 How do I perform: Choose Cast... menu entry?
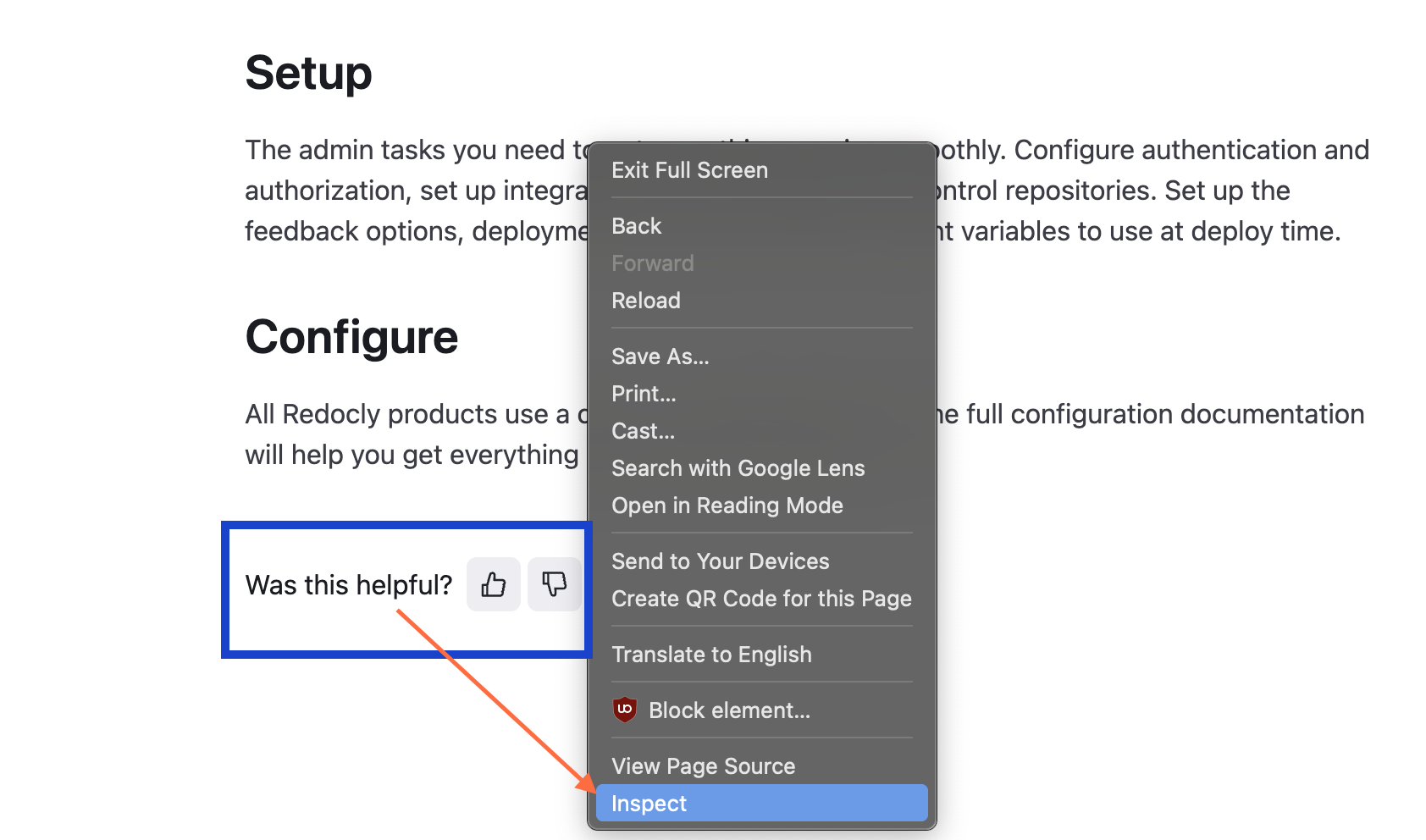[762, 431]
